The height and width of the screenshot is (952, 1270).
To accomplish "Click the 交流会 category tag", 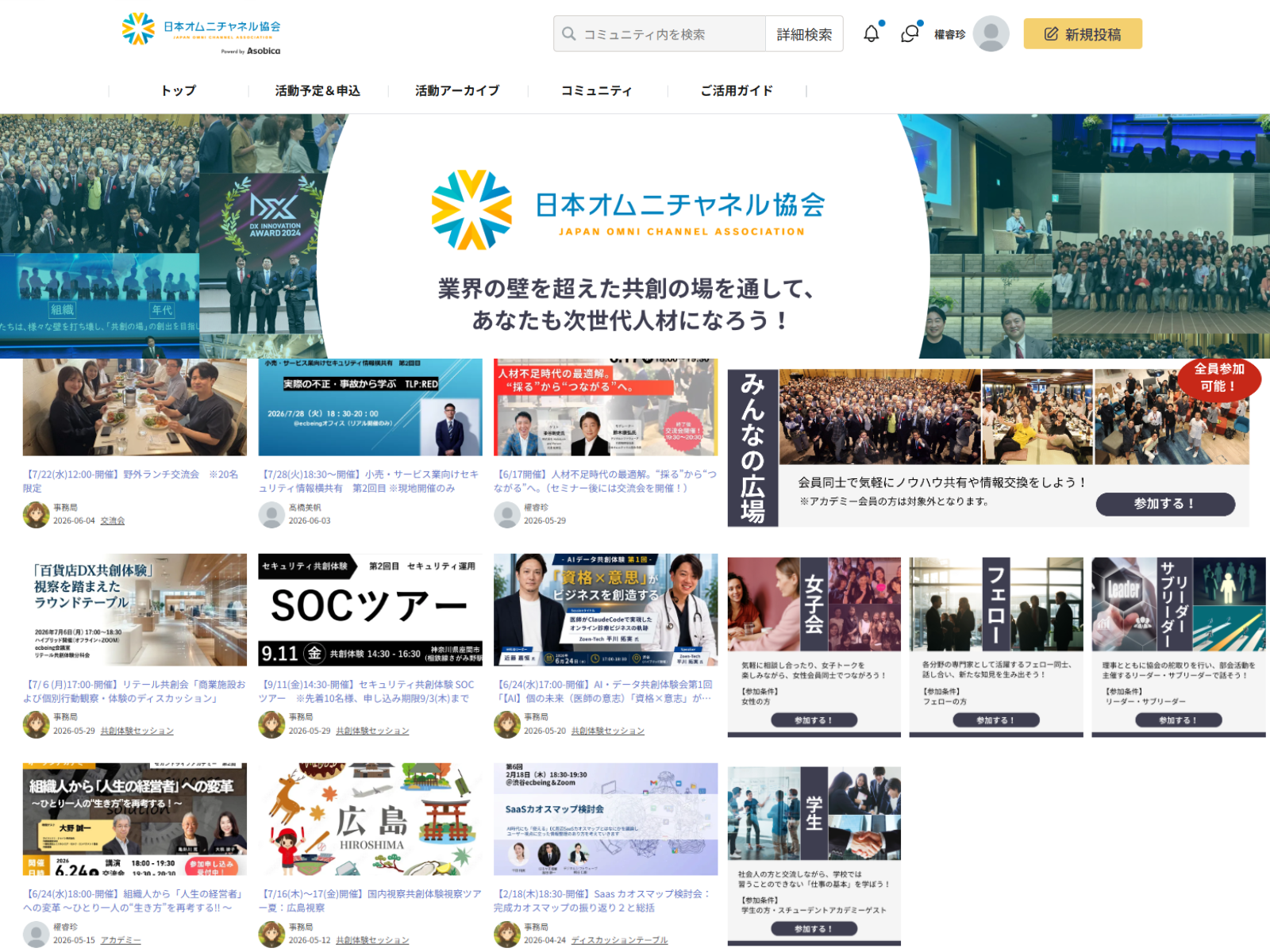I will pyautogui.click(x=113, y=521).
